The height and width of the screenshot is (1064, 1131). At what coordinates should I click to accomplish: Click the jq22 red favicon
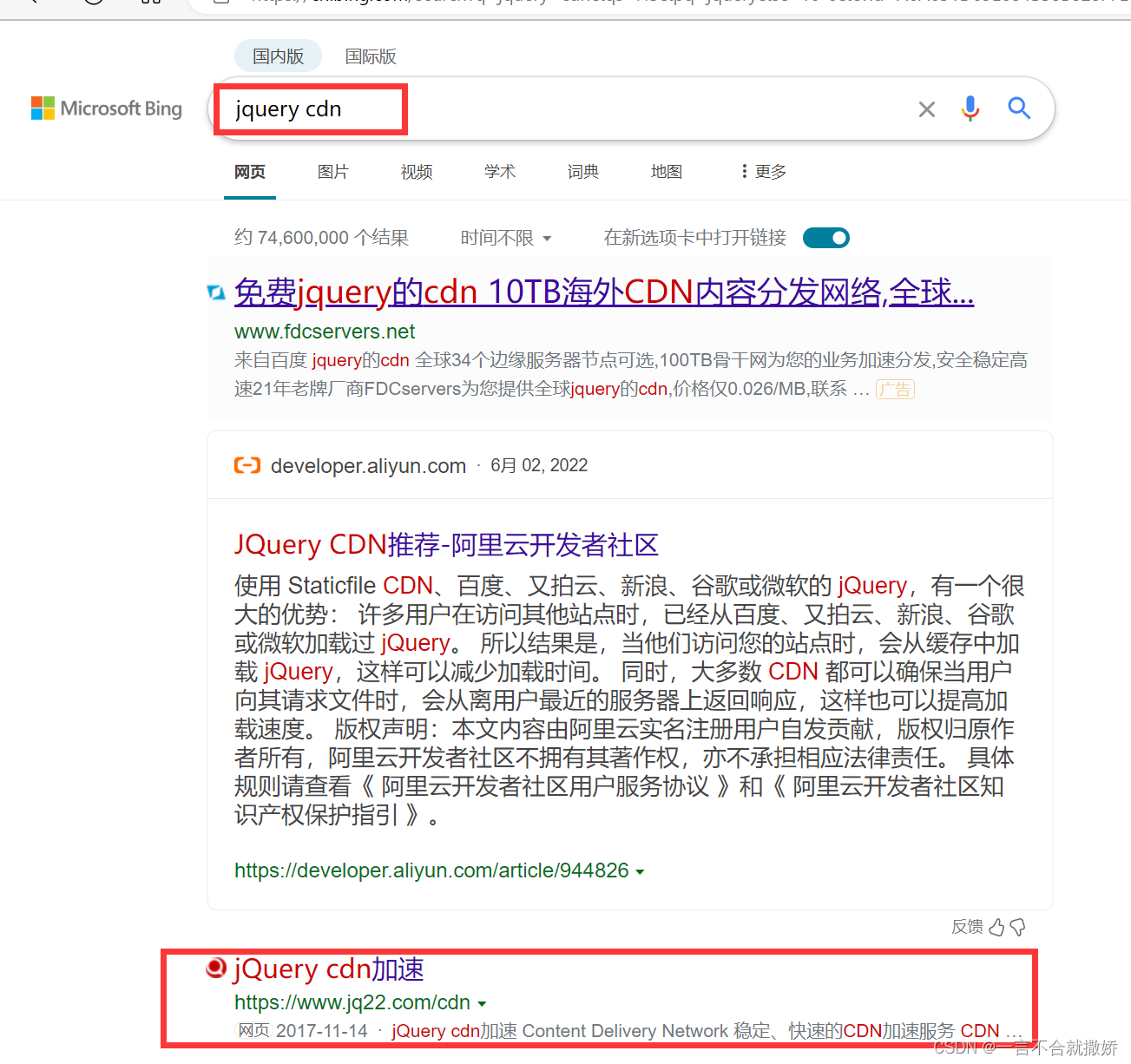coord(216,968)
